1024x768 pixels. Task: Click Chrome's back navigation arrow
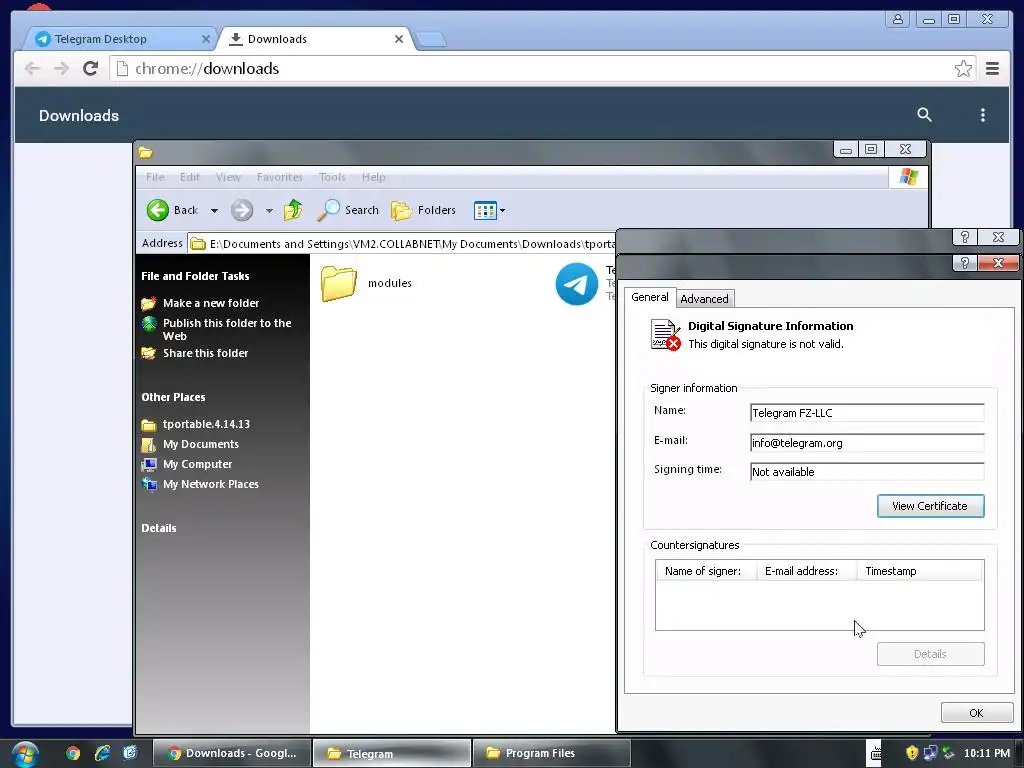[x=32, y=69]
